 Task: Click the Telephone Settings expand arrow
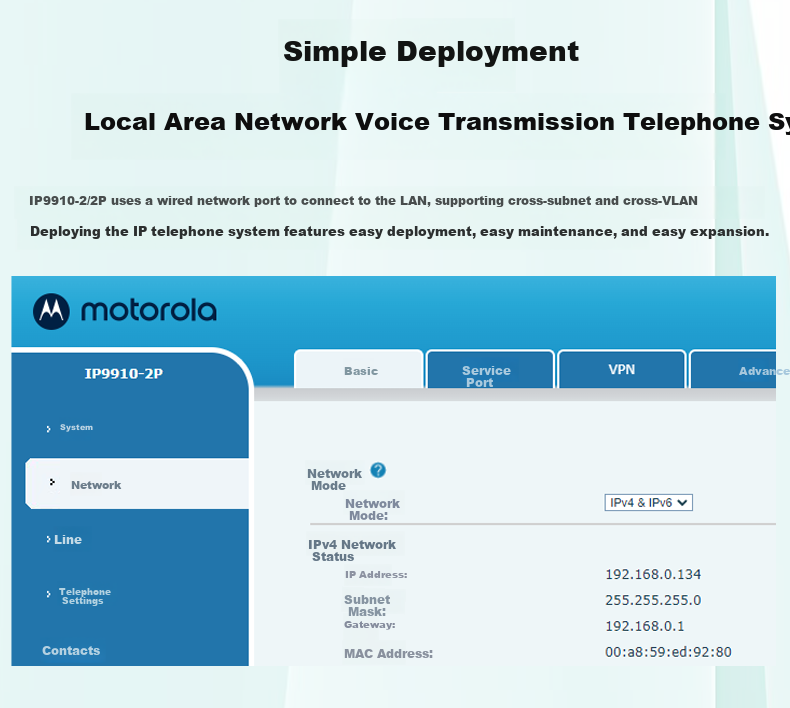48,594
